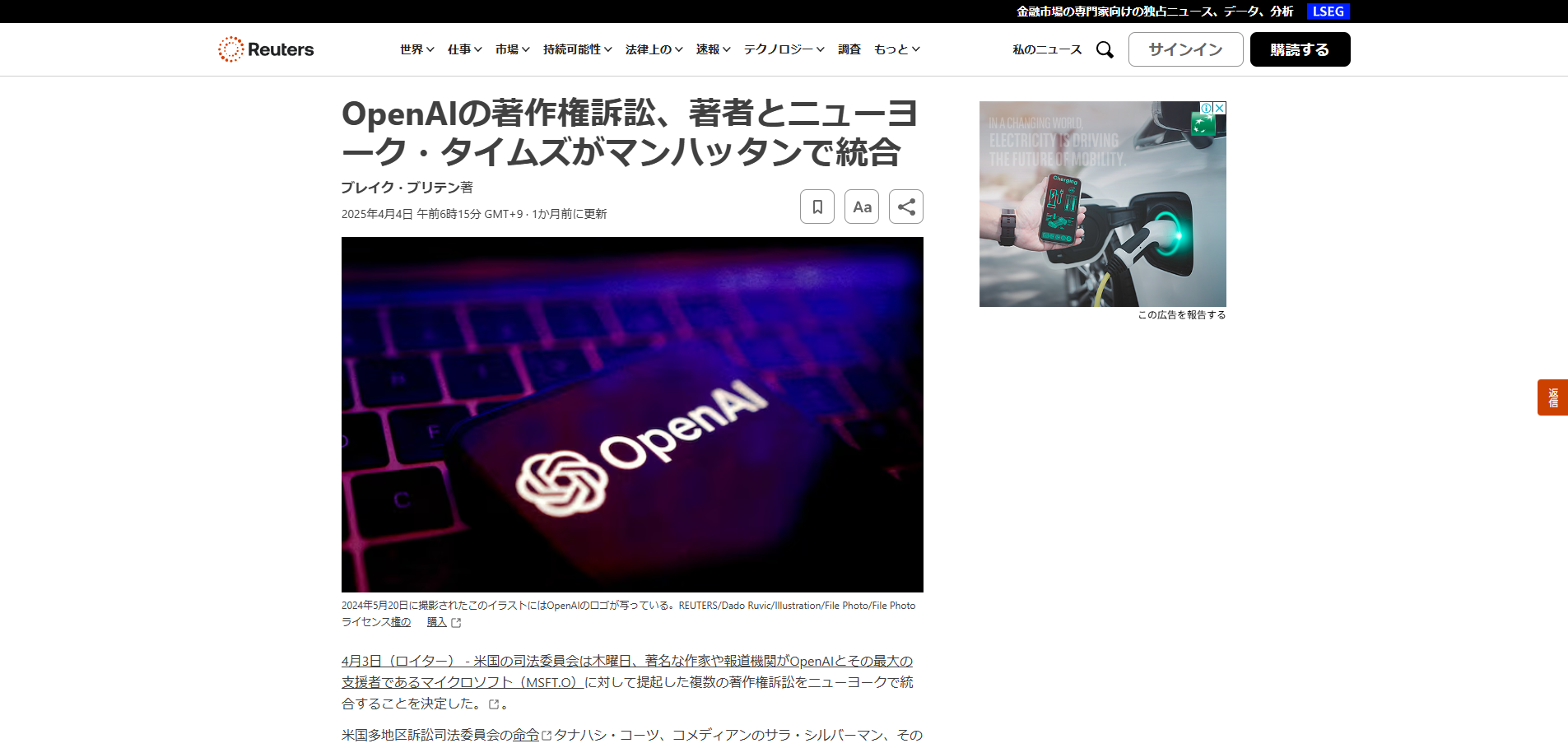Click the Reuters logo
This screenshot has height=748, width=1568.
pos(266,49)
